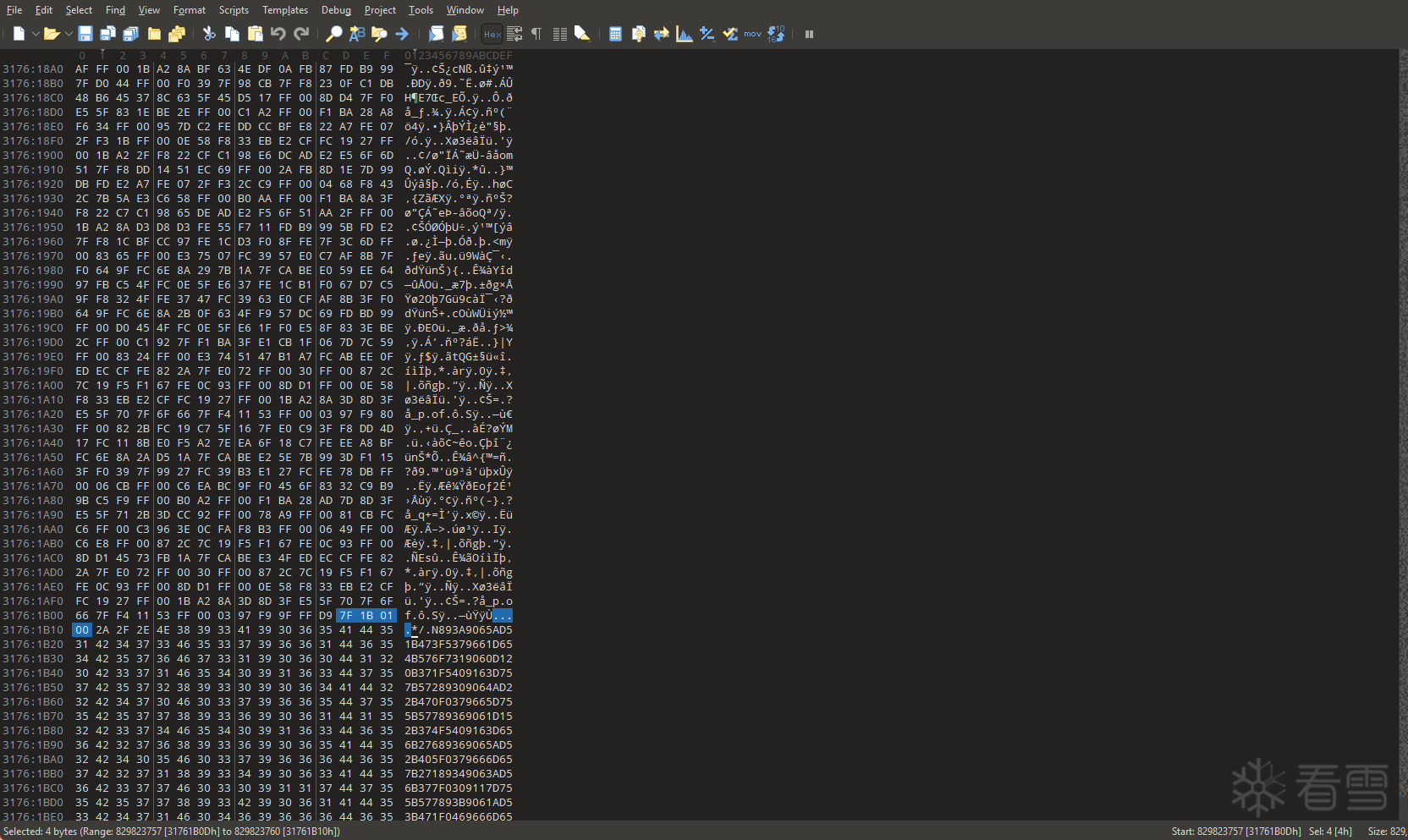Expand the Open file dropdown arrow
1408x840 pixels.
pyautogui.click(x=68, y=34)
